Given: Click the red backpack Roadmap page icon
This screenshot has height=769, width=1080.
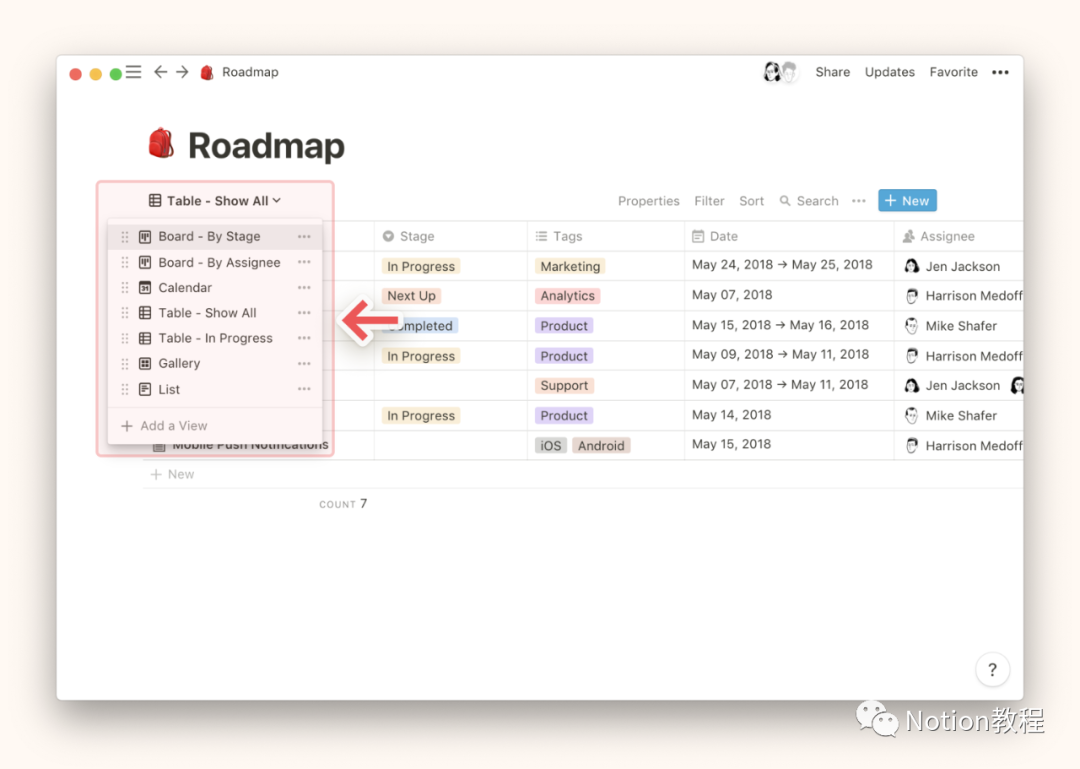Looking at the screenshot, I should tap(161, 145).
